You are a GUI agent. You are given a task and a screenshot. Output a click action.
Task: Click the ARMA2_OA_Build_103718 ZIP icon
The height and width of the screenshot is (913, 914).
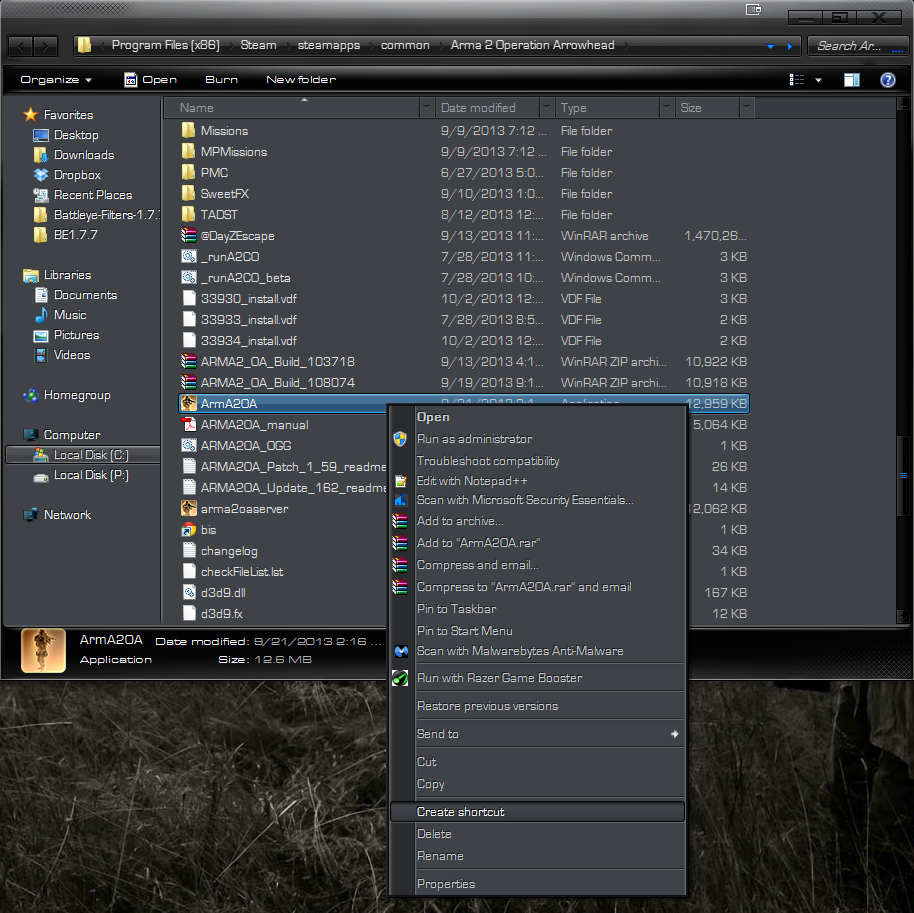[x=188, y=361]
